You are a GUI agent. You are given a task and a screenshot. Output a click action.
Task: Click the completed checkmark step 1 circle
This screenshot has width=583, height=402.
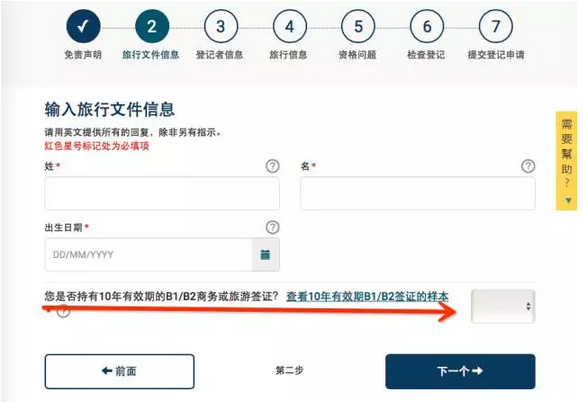[83, 26]
